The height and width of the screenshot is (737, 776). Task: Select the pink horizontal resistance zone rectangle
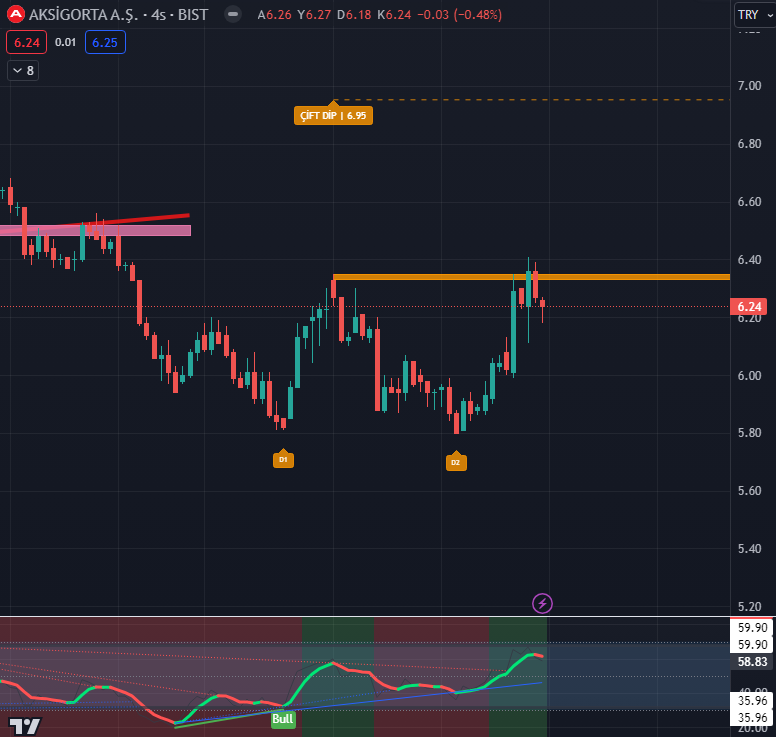95,231
